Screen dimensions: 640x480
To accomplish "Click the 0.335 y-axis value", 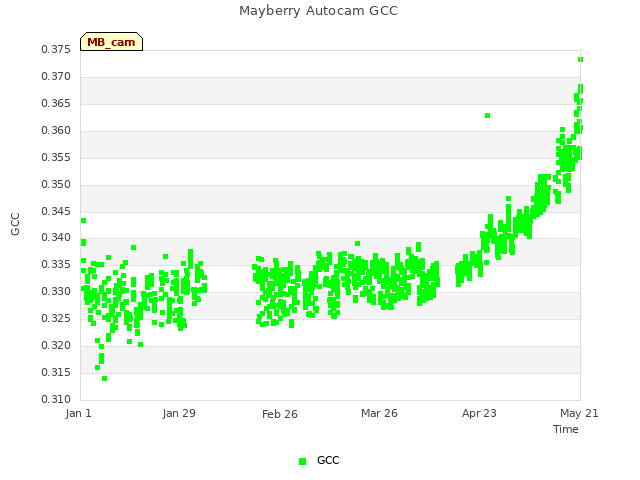I will click(56, 264).
